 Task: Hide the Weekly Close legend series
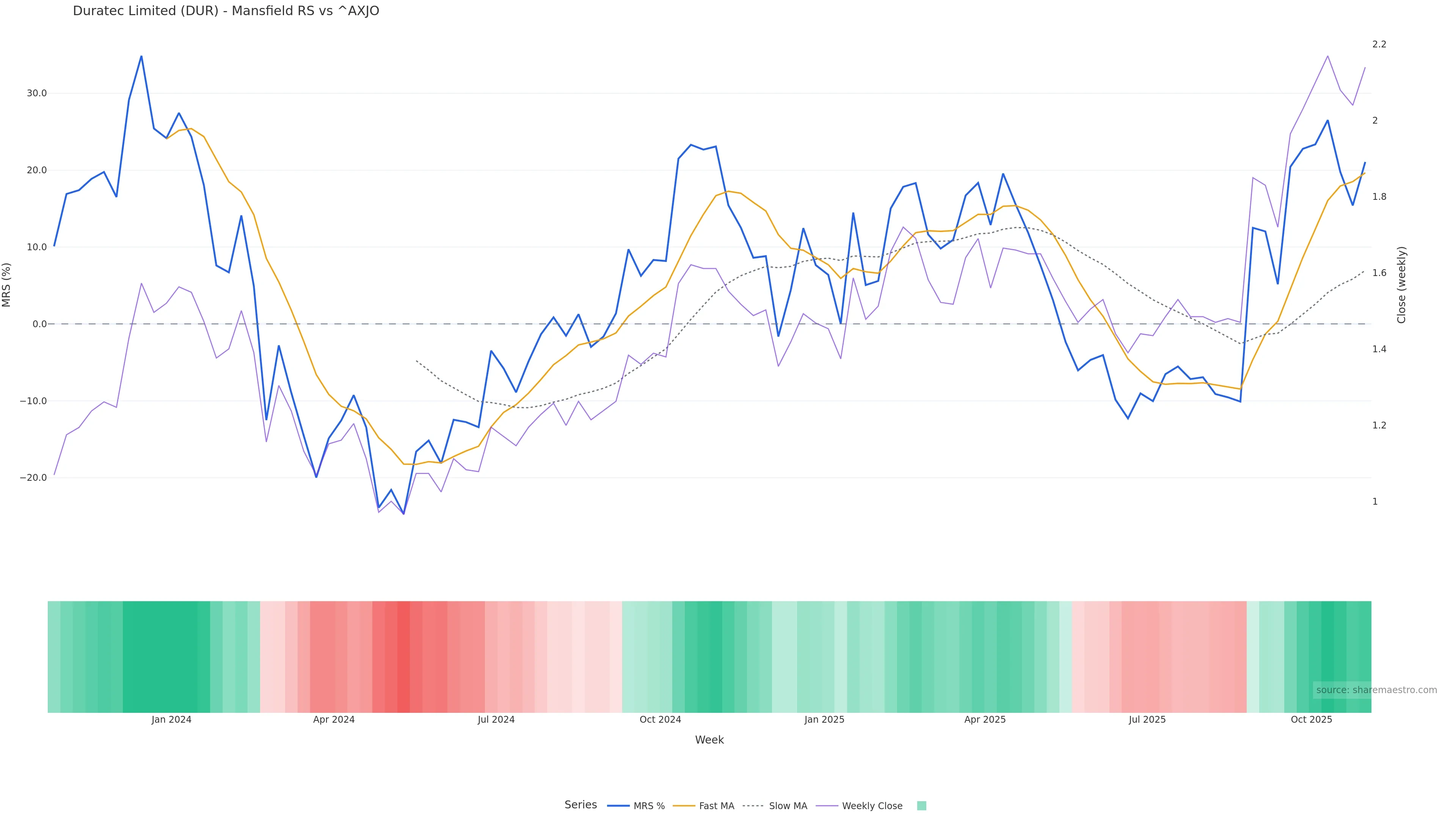click(860, 806)
